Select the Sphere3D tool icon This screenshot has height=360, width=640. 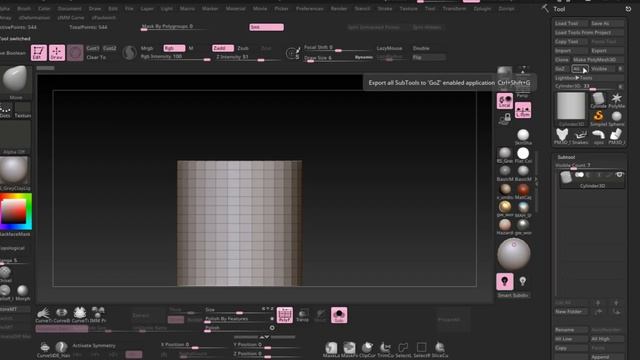pyautogui.click(x=616, y=118)
